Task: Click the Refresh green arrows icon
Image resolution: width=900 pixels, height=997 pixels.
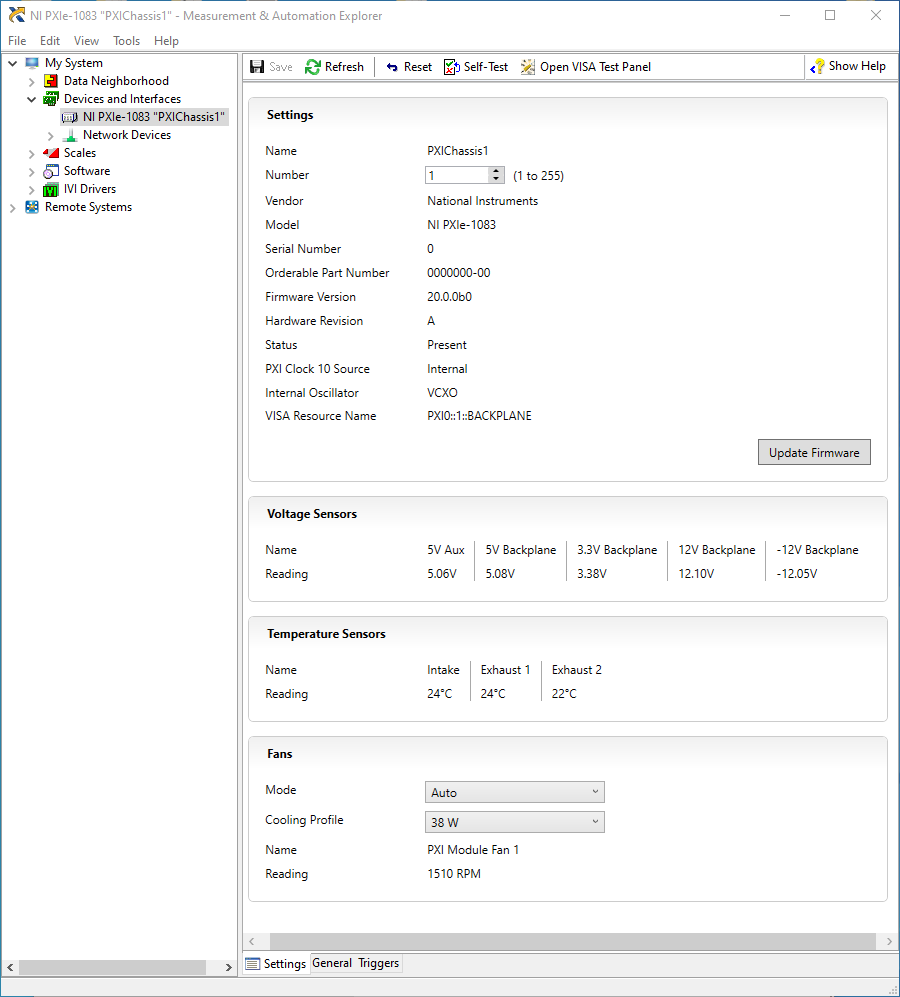Action: [312, 67]
